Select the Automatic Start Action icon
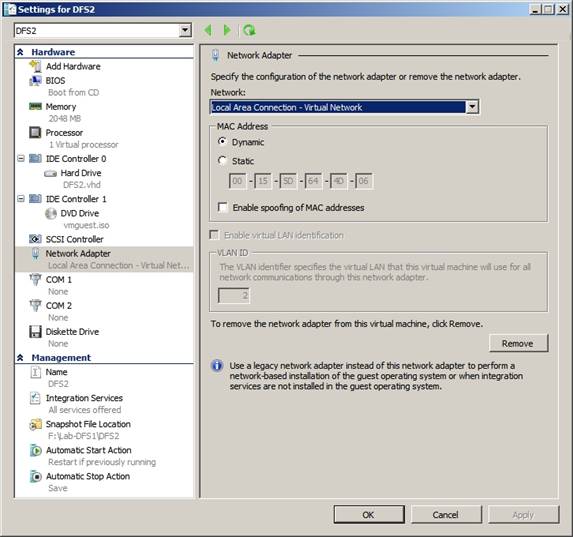Image resolution: width=573 pixels, height=537 pixels. (35, 450)
